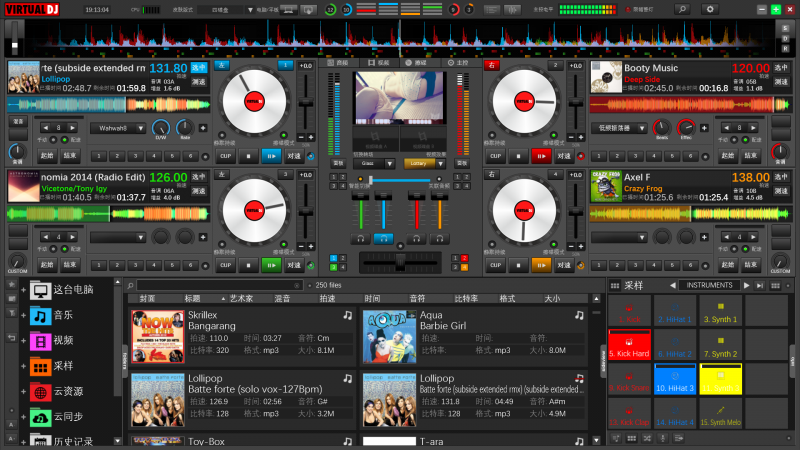Toggle headphone cue under the green channel fader
Viewport: 800px width, 450px height.
tap(360, 238)
